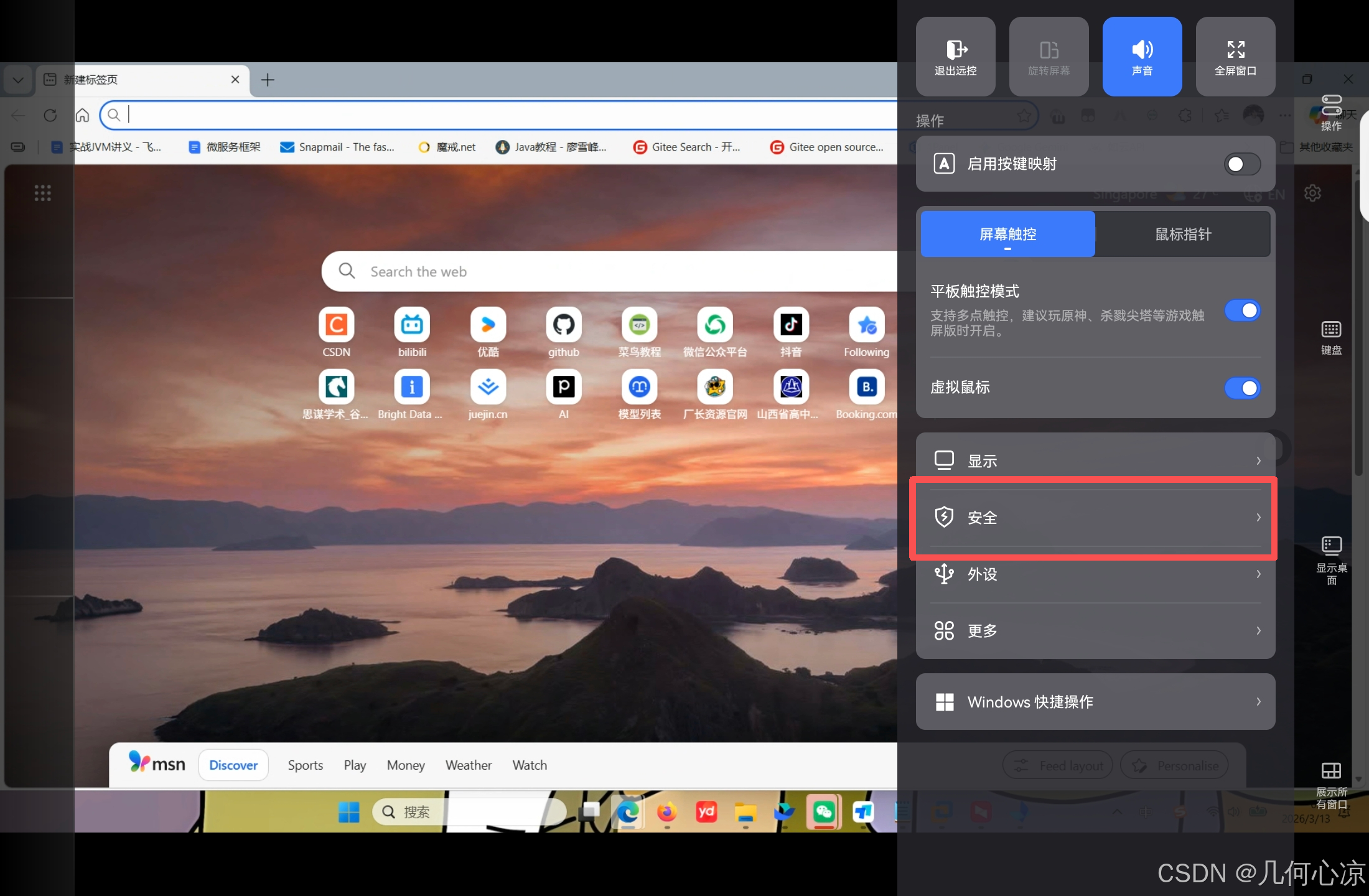Enter fullscreen with the 全屏窗口 icon
This screenshot has width=1369, height=896.
click(x=1235, y=57)
